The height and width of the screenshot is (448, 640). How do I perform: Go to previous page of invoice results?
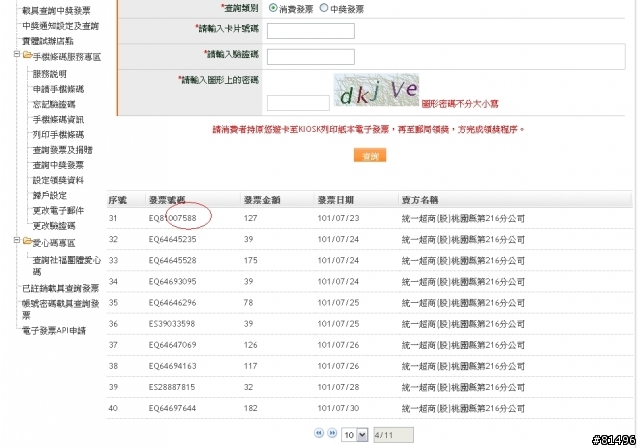319,433
